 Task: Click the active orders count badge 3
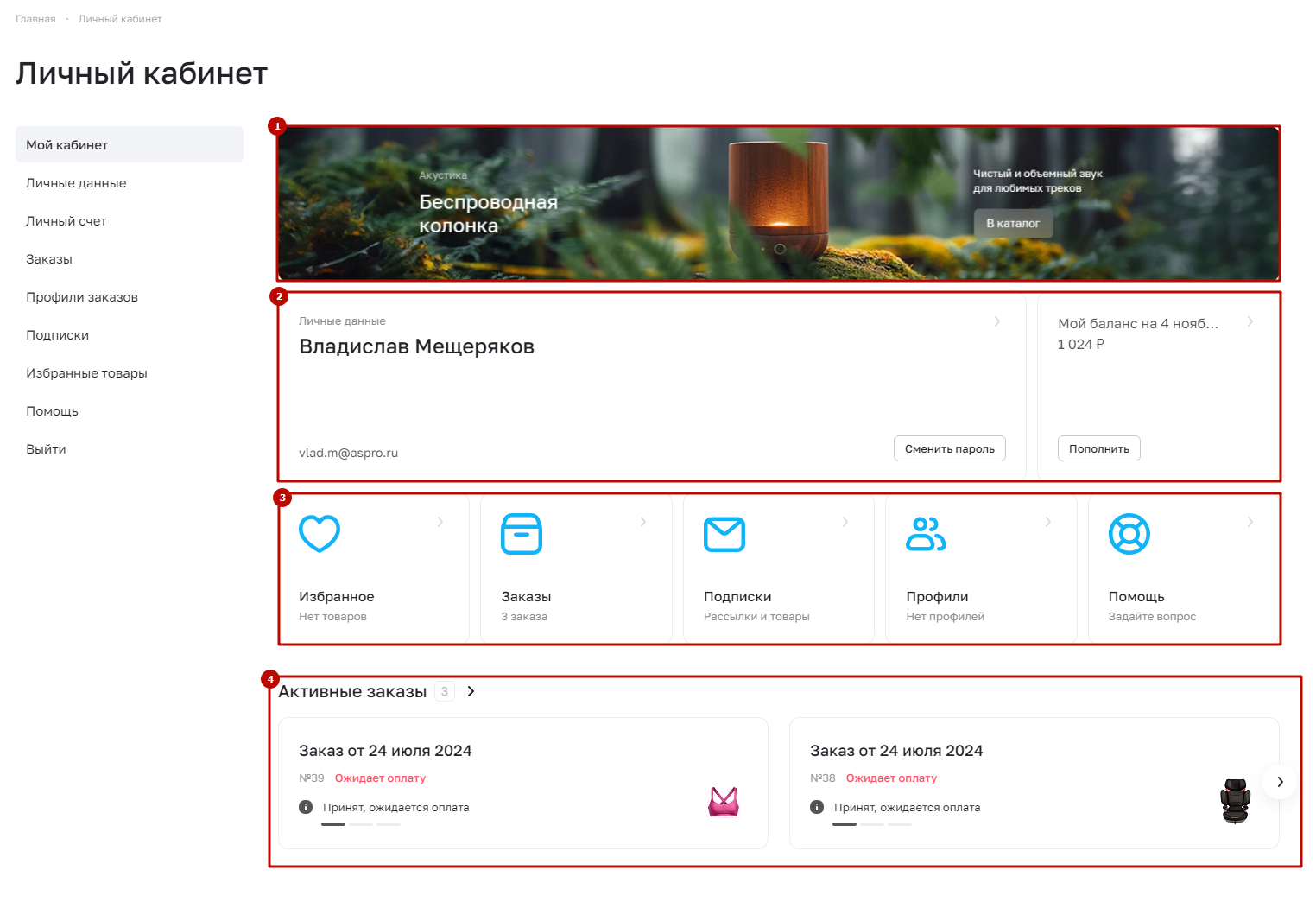[445, 691]
